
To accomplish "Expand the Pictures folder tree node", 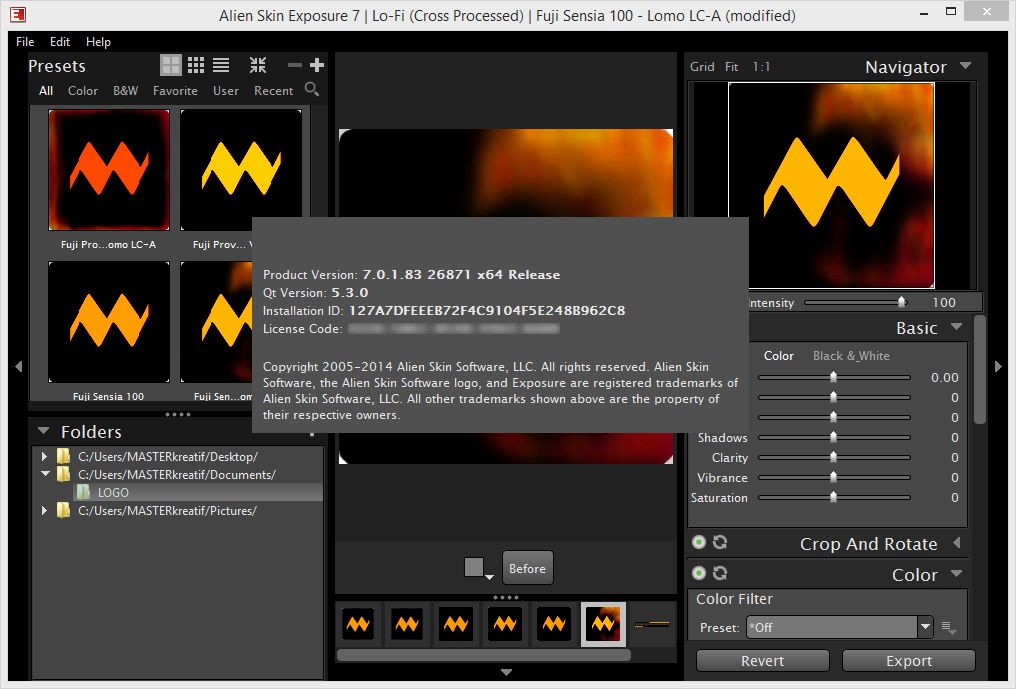I will pyautogui.click(x=44, y=511).
